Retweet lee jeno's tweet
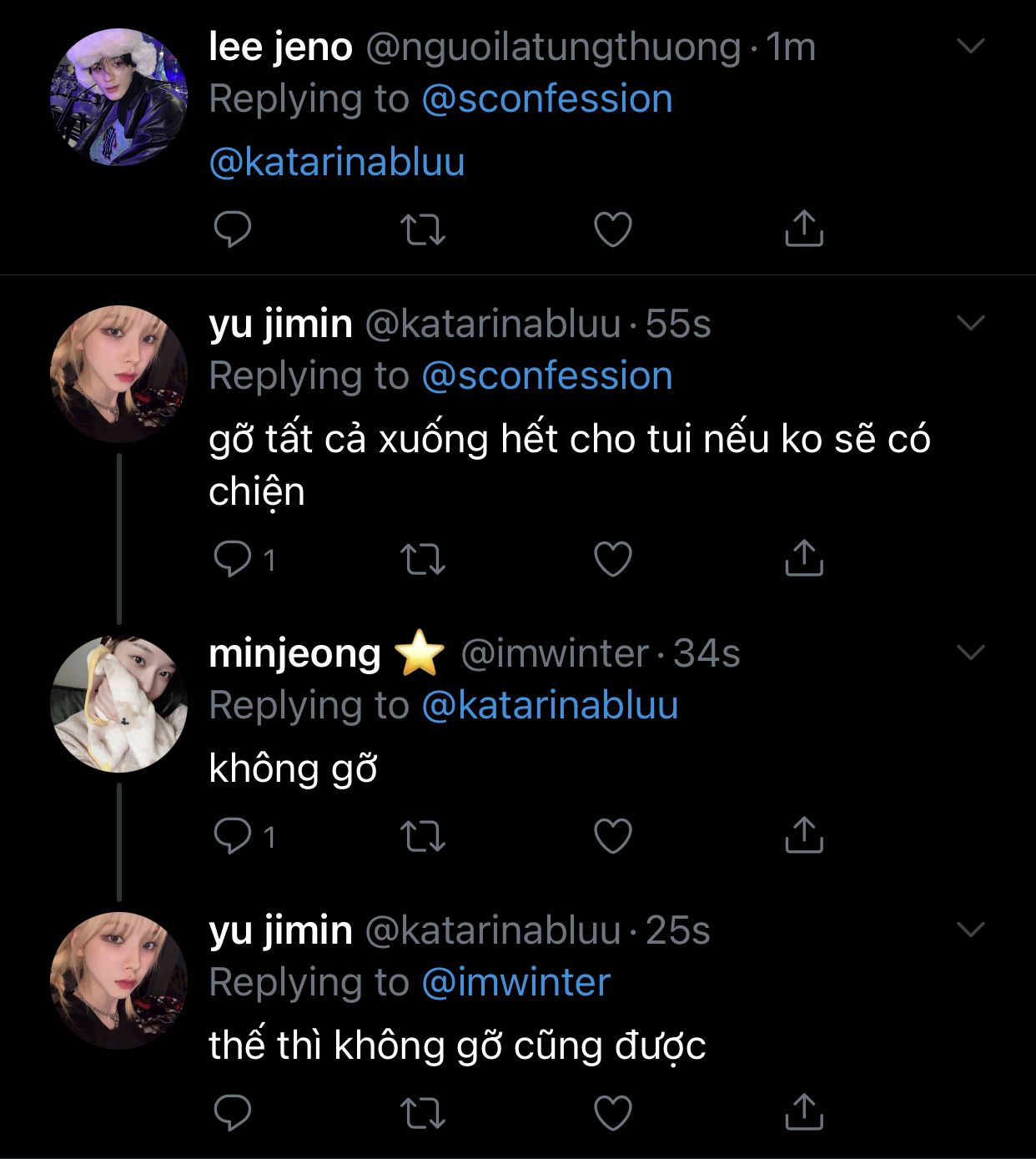Image resolution: width=1036 pixels, height=1159 pixels. 423,229
